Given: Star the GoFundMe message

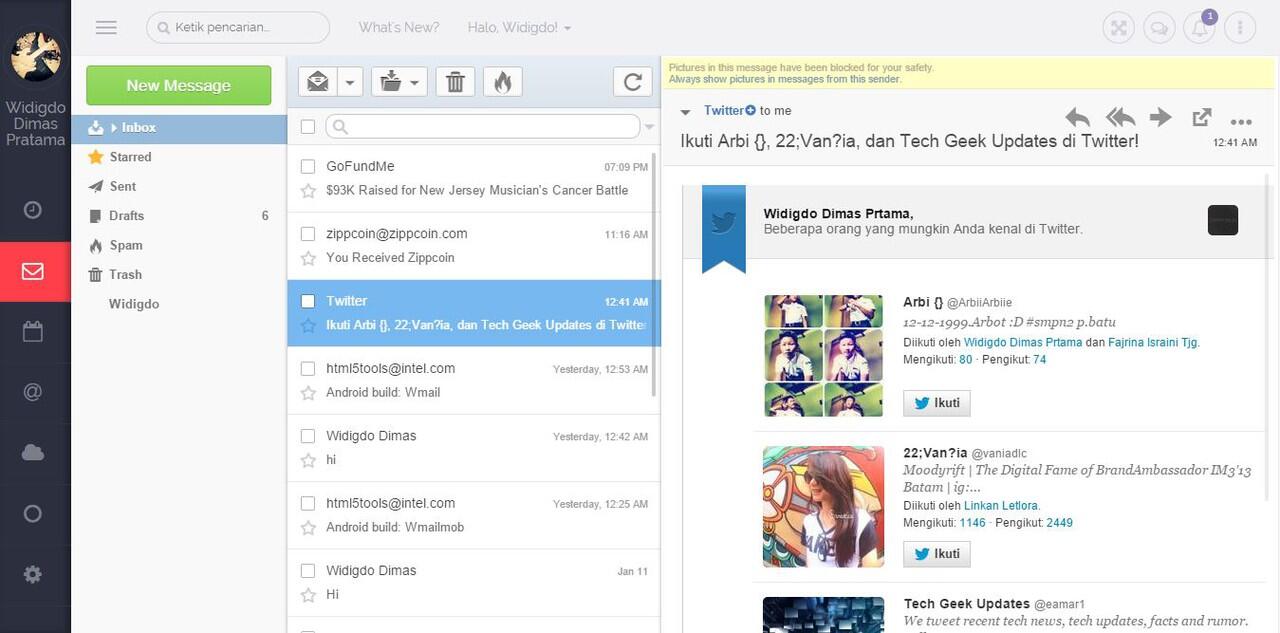Looking at the screenshot, I should click(x=308, y=190).
